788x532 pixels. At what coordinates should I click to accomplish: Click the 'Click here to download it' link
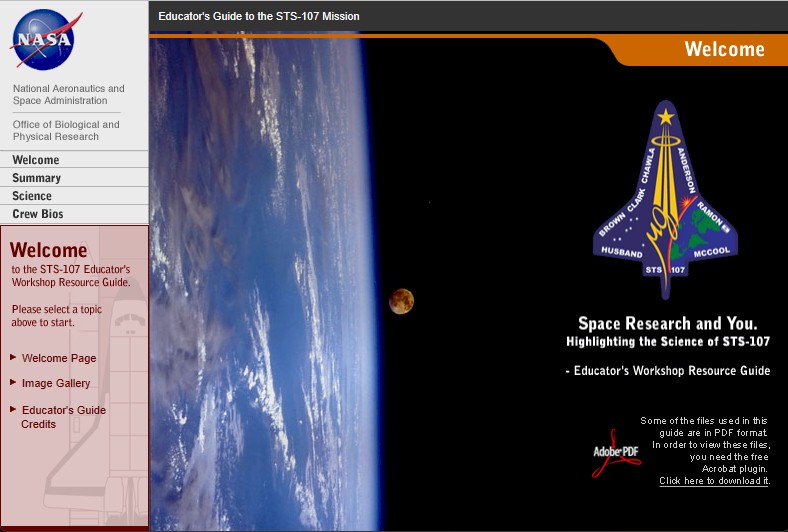click(x=713, y=481)
